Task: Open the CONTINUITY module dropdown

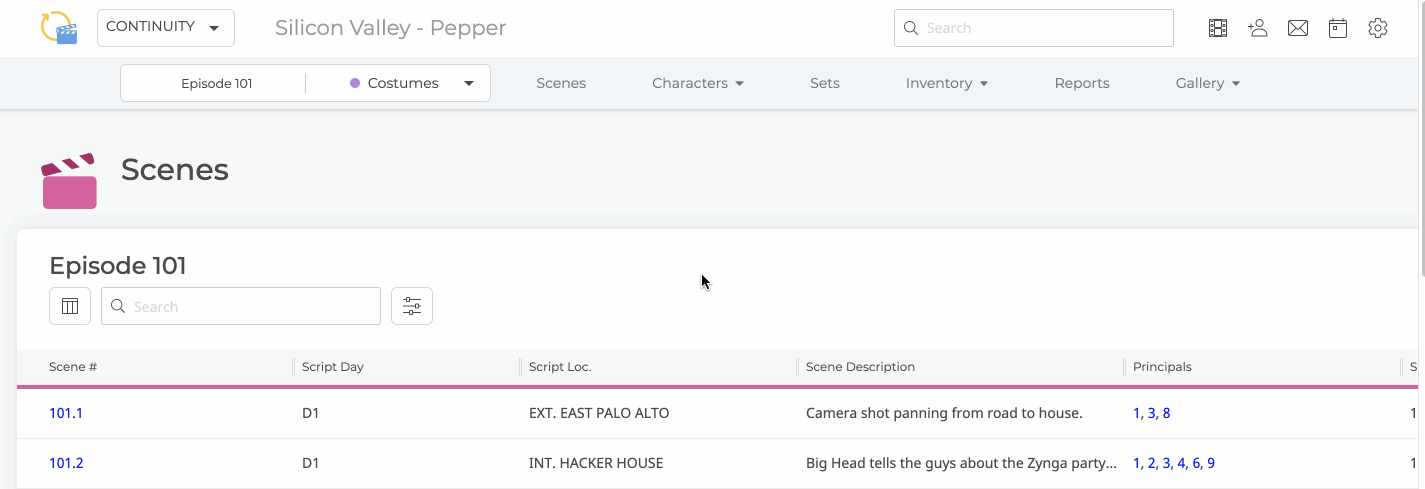Action: (166, 28)
